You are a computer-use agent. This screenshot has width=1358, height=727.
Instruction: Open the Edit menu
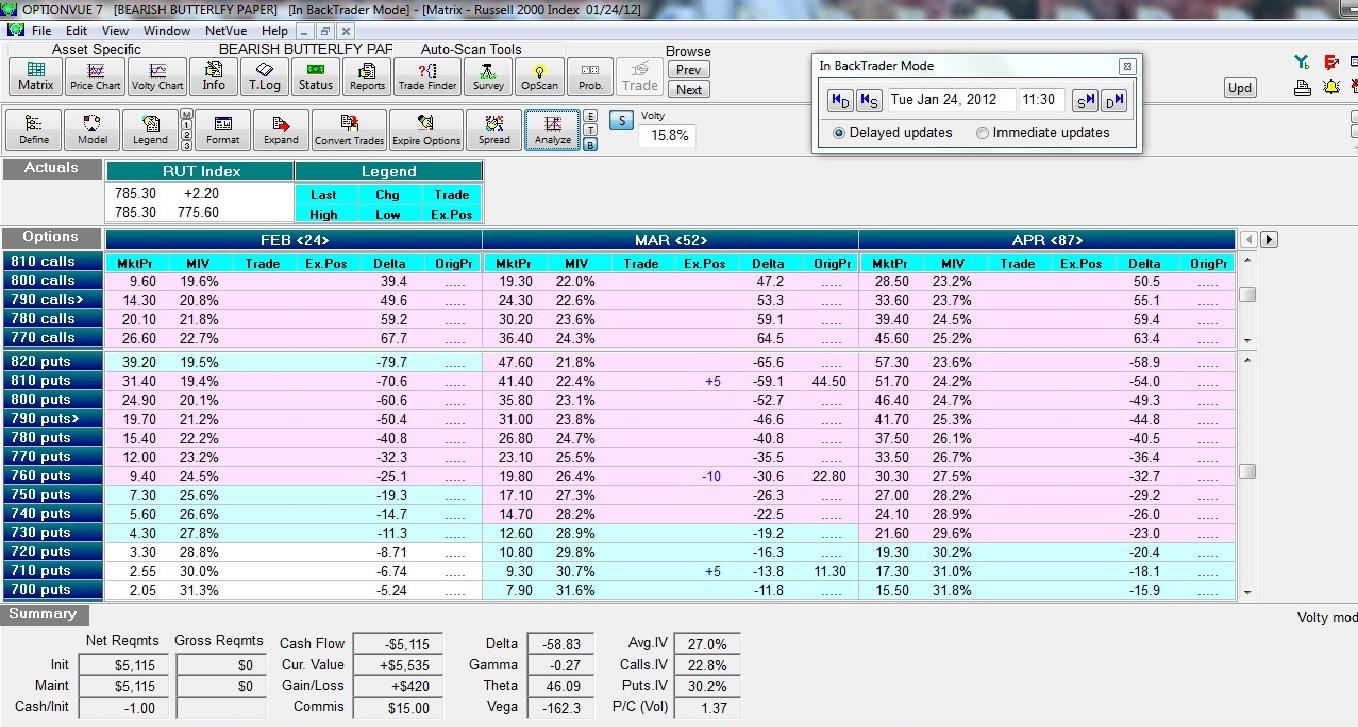tap(77, 30)
